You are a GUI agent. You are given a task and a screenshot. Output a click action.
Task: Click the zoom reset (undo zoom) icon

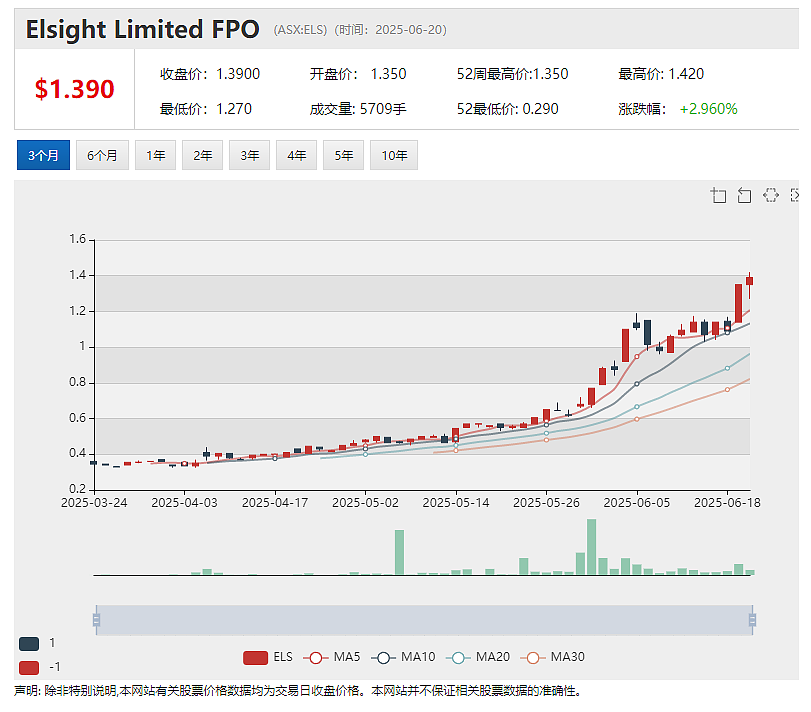point(744,195)
